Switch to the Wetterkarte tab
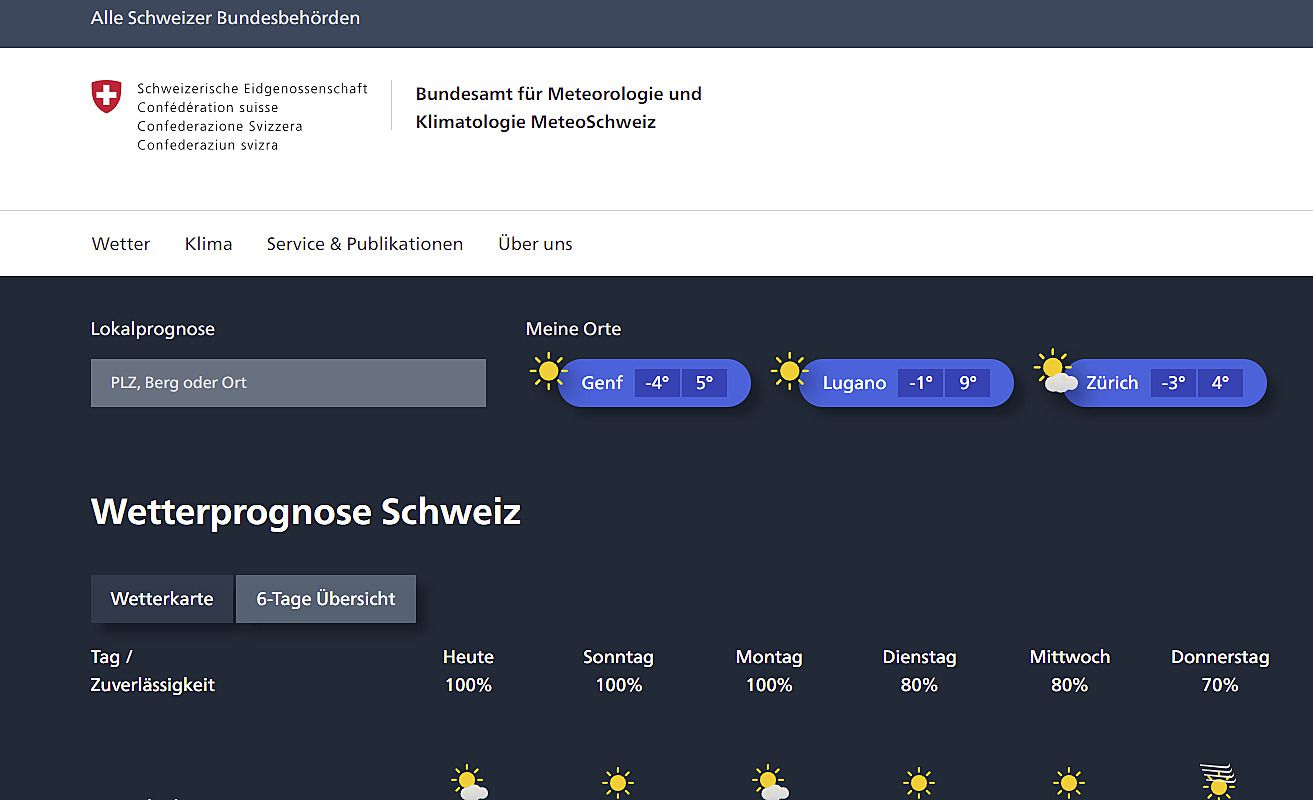This screenshot has width=1313, height=800. pyautogui.click(x=162, y=599)
